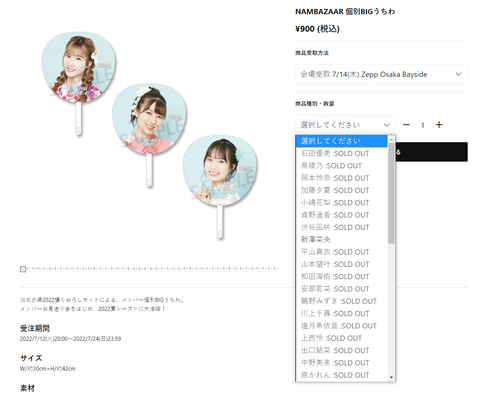Screen dimensions: 480x393
Task: Choose 泉綾乃 SOLD OUT option
Action: (342, 166)
